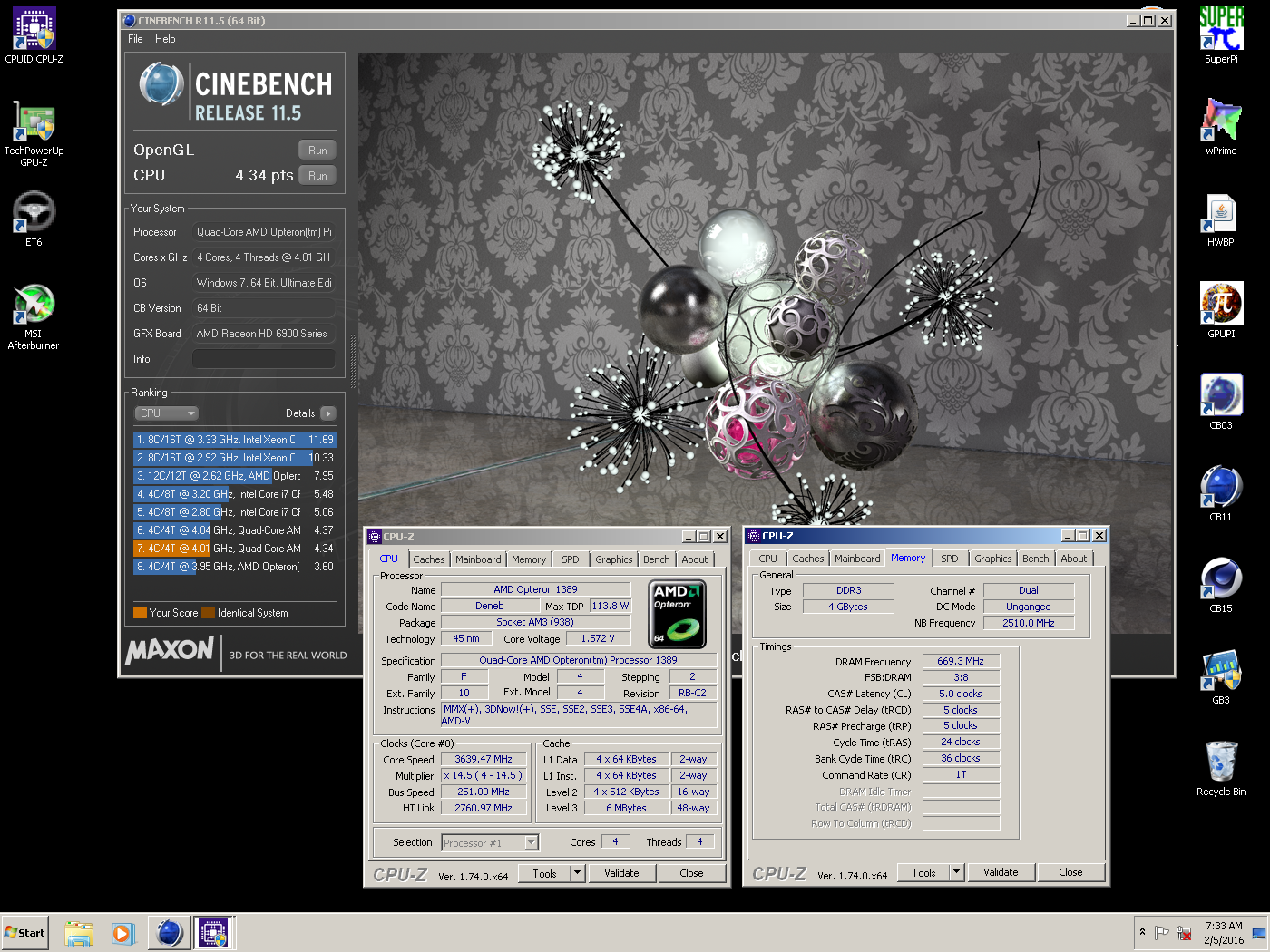Open the ET6 desktop shortcut
The height and width of the screenshot is (952, 1270).
pos(34,219)
